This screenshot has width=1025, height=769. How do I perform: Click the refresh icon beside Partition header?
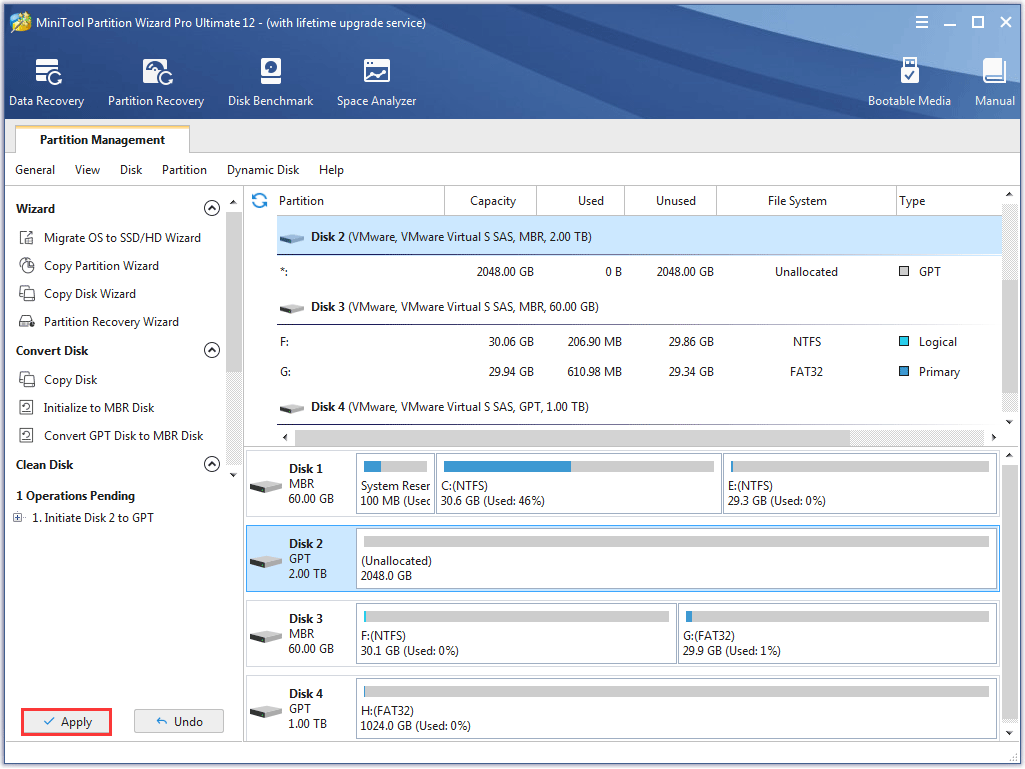pyautogui.click(x=260, y=201)
